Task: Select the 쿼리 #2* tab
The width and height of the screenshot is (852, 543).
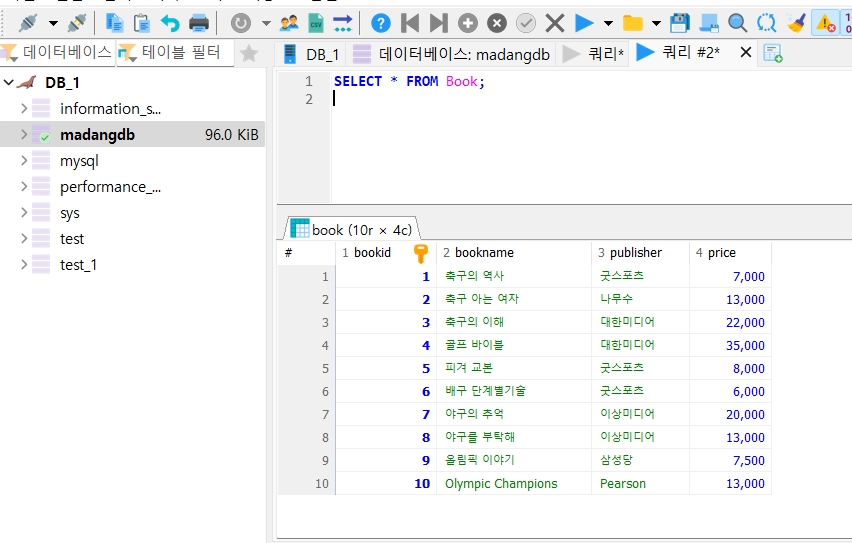Action: coord(691,53)
